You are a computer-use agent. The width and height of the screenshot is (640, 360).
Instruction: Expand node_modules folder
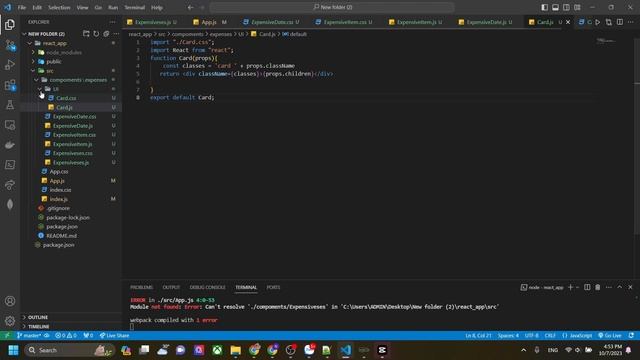[x=33, y=52]
